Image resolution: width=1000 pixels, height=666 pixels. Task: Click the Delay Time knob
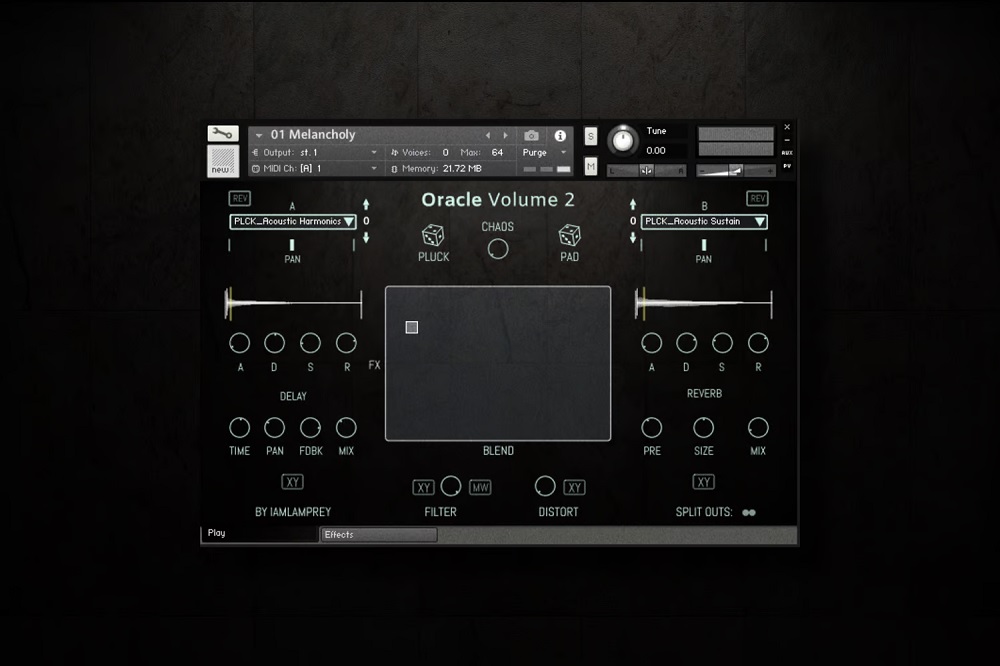[x=239, y=428]
